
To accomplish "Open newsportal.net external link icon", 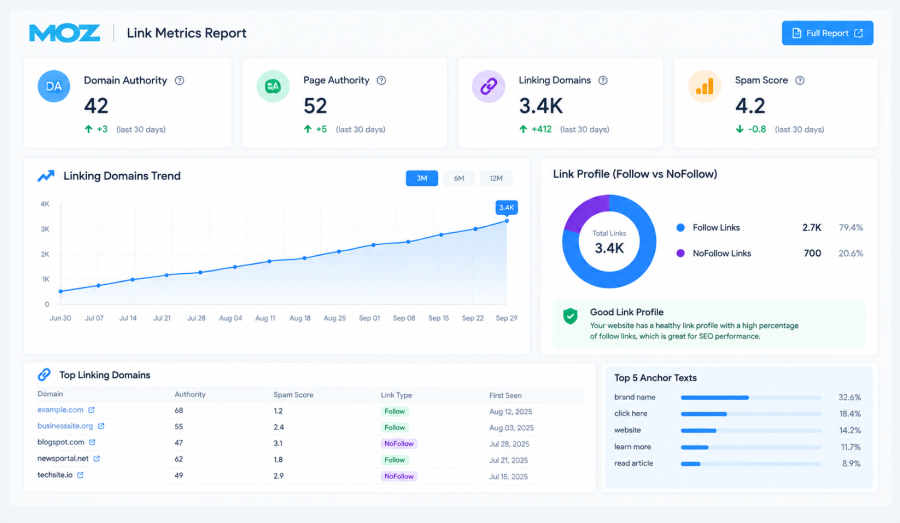I will 96,458.
